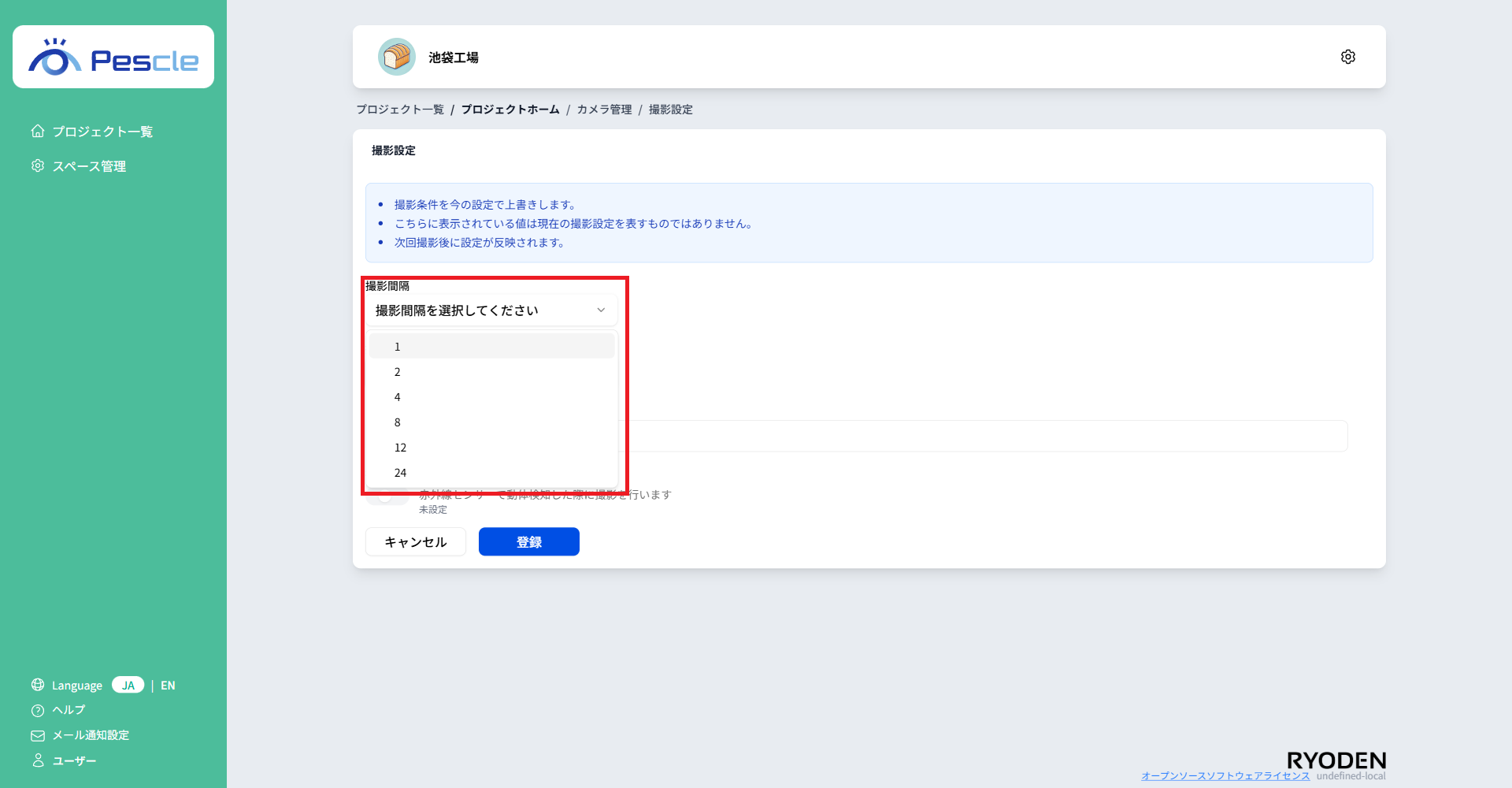
Task: Open the 撮影間隔 selection dropdown
Action: click(x=491, y=310)
